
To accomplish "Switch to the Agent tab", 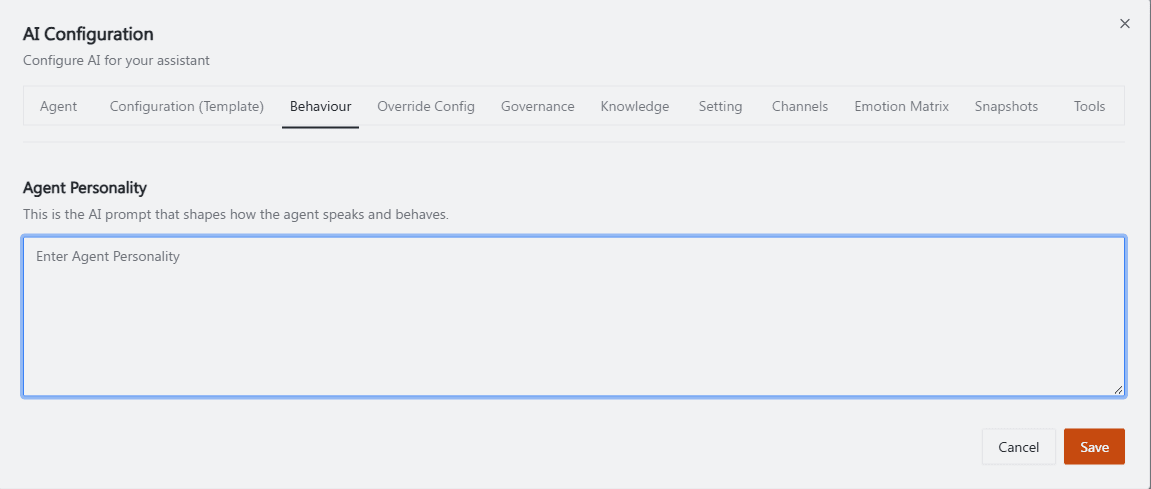I will 58,106.
